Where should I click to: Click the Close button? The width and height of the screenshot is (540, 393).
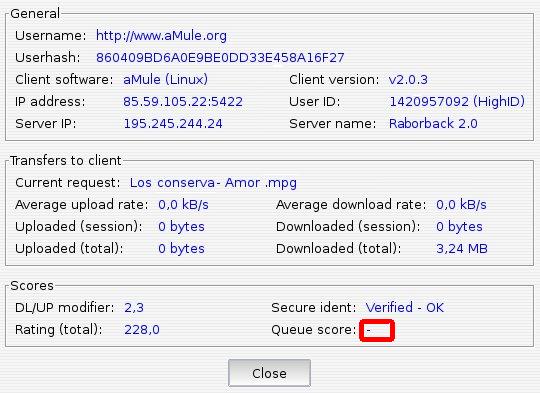(269, 373)
